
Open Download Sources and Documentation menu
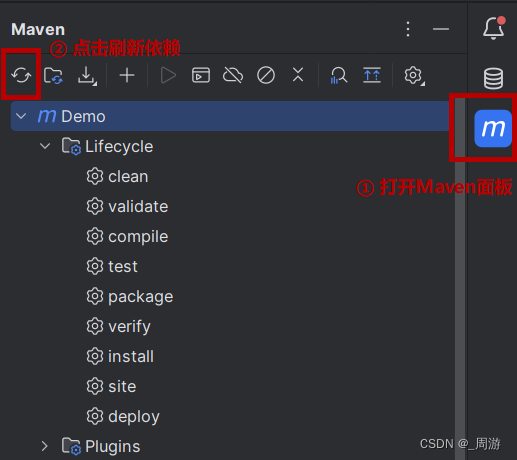click(87, 76)
